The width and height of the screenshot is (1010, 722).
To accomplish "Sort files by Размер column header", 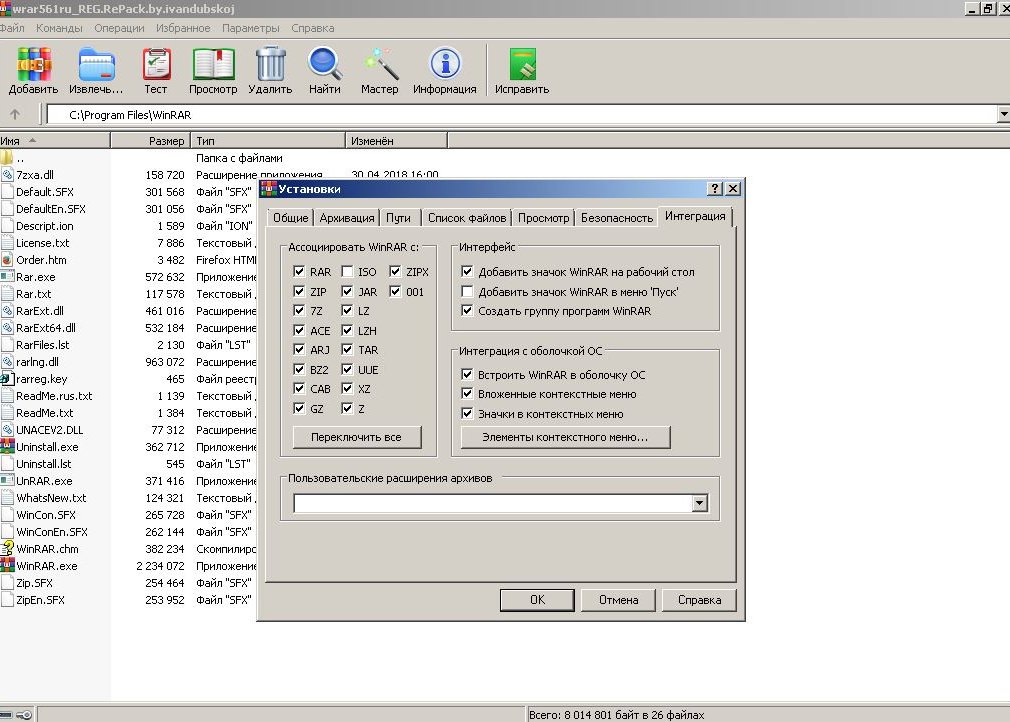I will pyautogui.click(x=151, y=140).
